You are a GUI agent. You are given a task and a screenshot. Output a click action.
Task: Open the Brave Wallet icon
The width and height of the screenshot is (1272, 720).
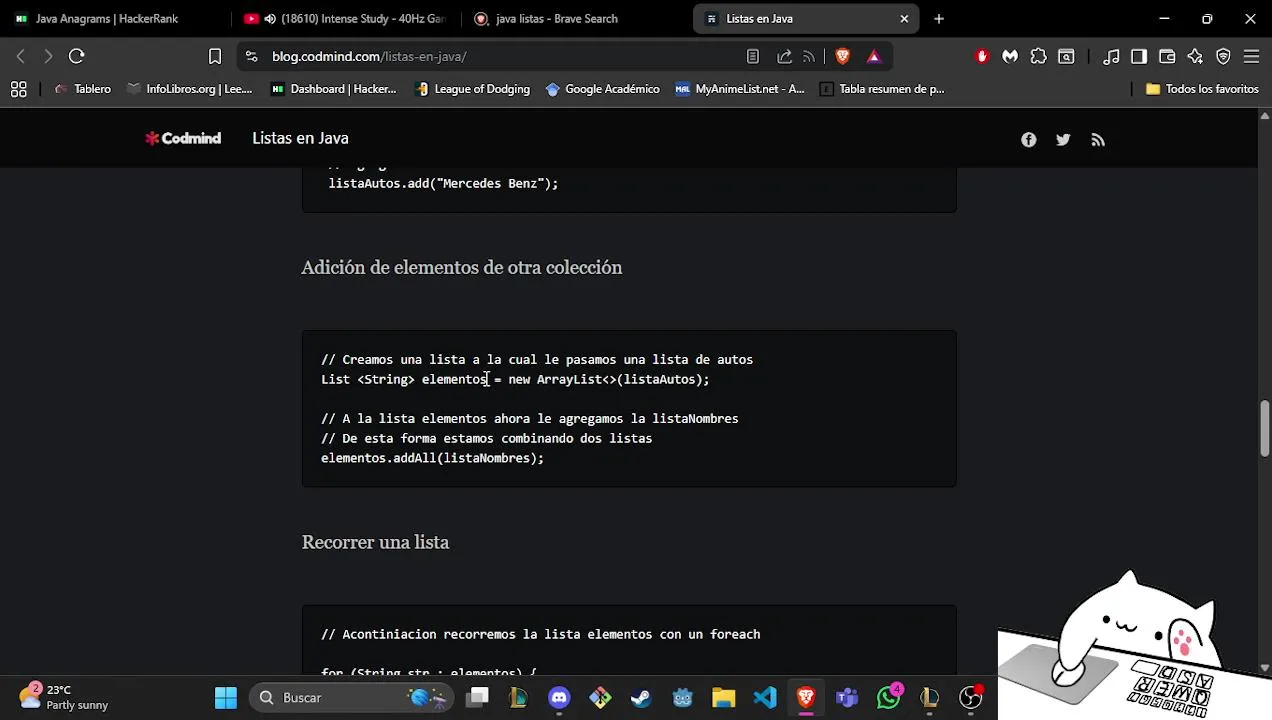(x=1167, y=56)
